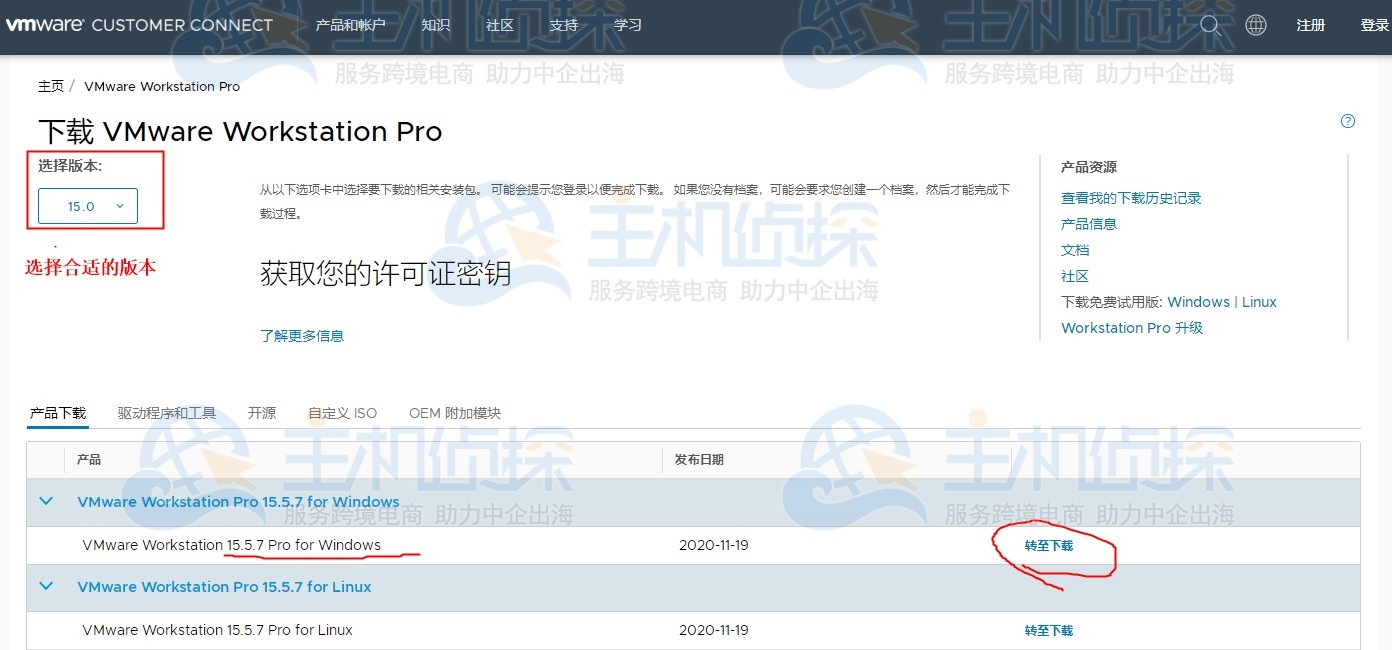The height and width of the screenshot is (650, 1392).
Task: Click 转至下载 for Workstation Pro for Windows
Action: pyautogui.click(x=1047, y=545)
